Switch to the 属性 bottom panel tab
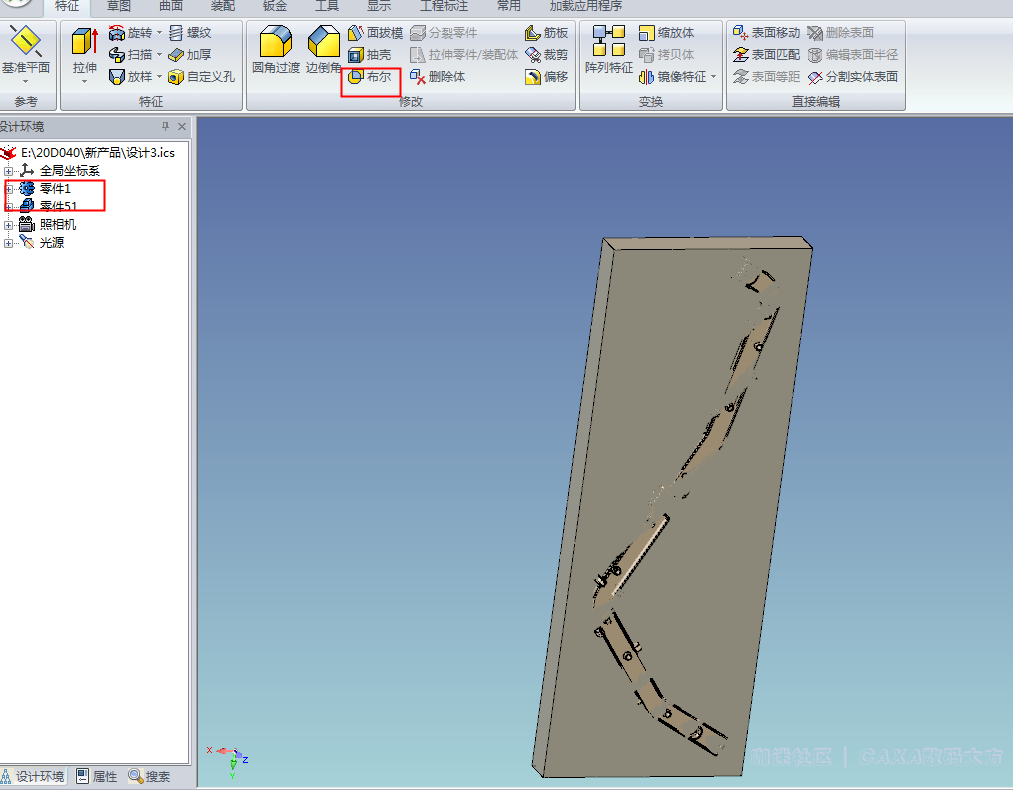Image resolution: width=1013 pixels, height=790 pixels. 97,776
